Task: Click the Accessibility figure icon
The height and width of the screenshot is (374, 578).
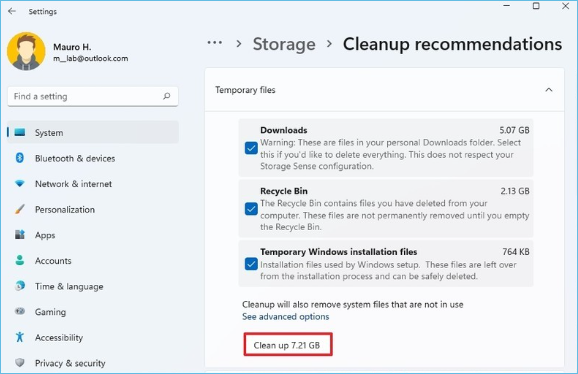Action: [20, 337]
